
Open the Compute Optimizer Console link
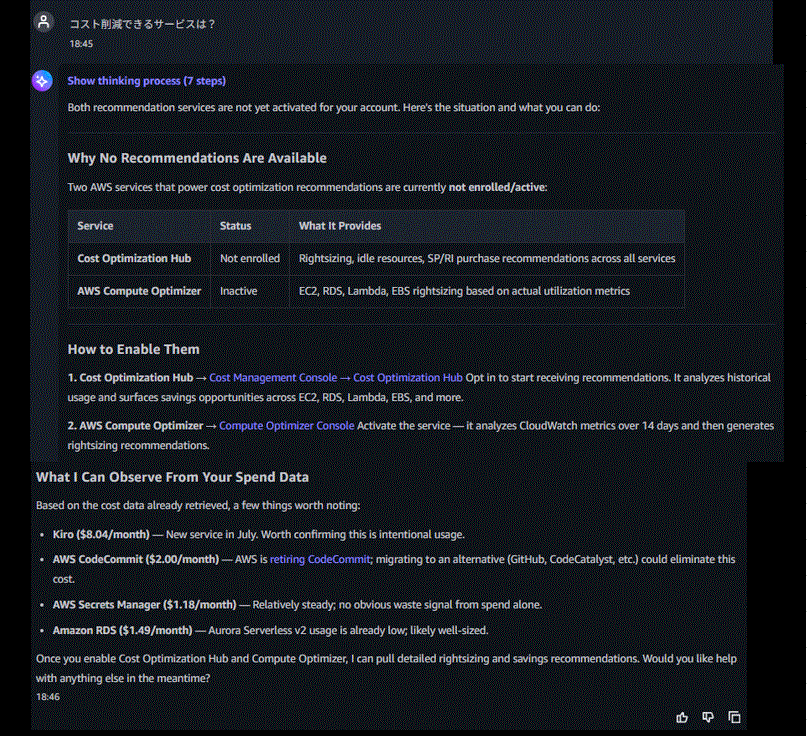point(287,426)
